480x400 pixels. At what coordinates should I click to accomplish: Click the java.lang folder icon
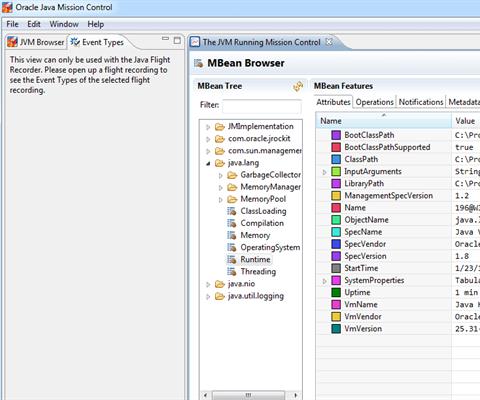(220, 163)
